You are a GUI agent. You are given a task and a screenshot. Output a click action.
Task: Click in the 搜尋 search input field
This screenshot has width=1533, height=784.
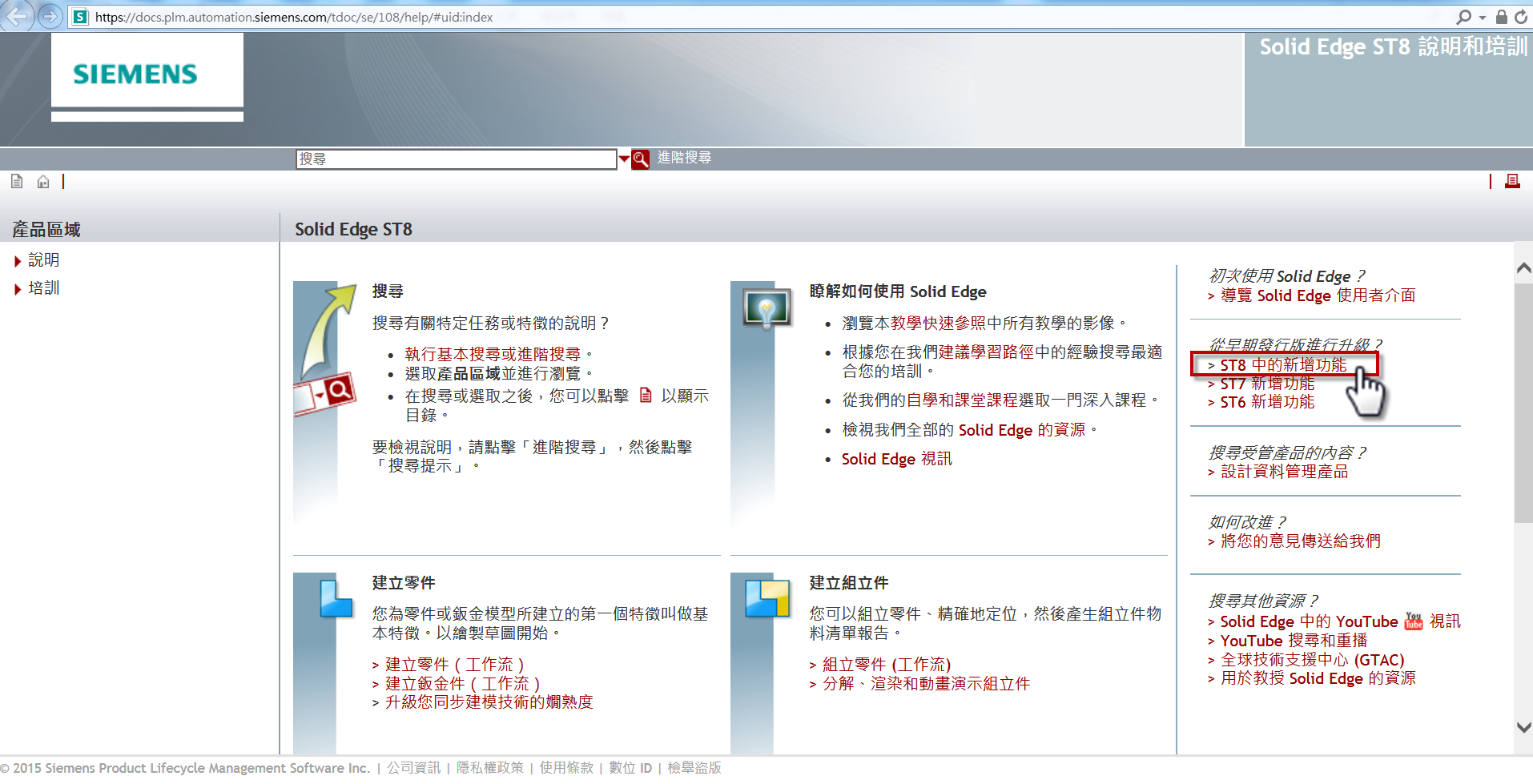click(456, 159)
